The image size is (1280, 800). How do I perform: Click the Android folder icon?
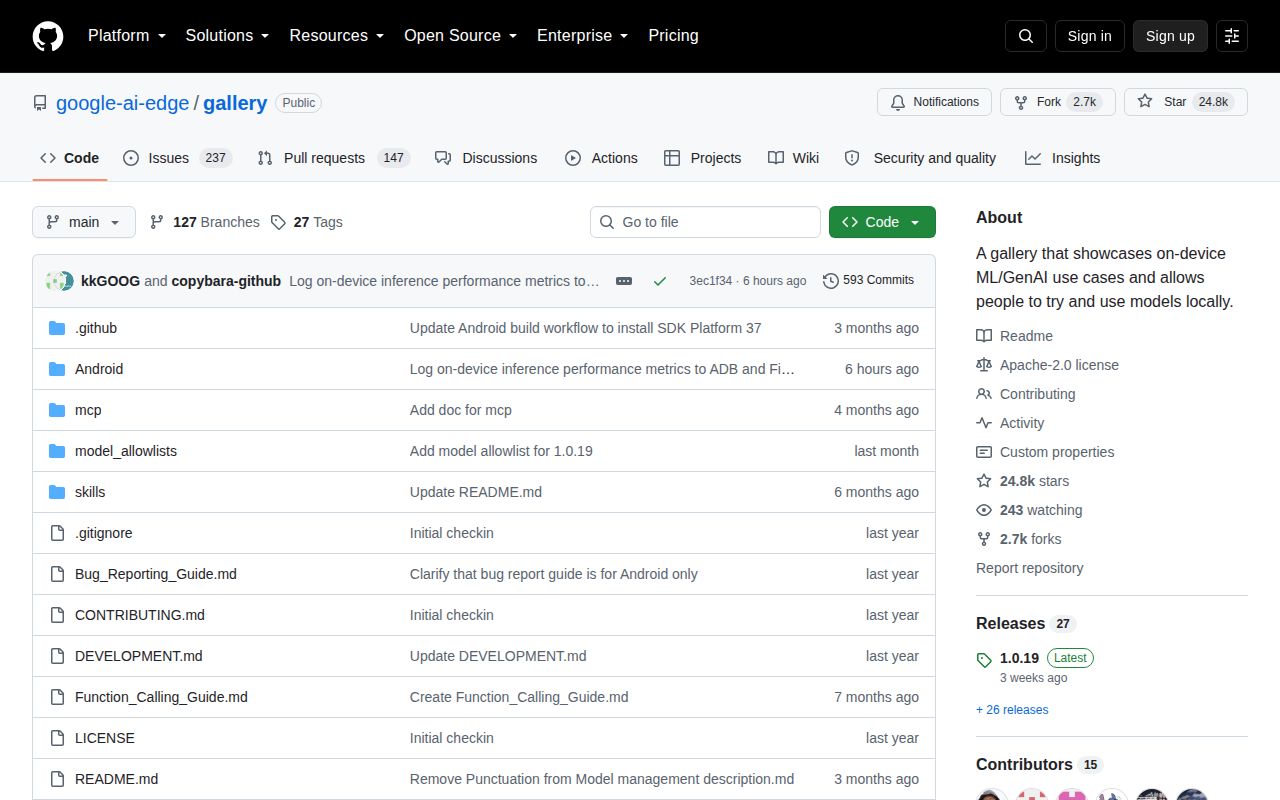tap(57, 369)
